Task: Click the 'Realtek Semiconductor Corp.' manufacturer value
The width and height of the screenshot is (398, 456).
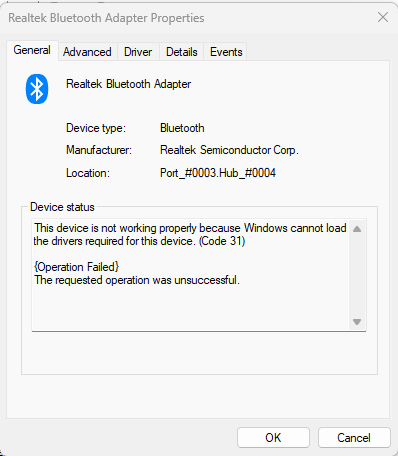Action: point(229,150)
